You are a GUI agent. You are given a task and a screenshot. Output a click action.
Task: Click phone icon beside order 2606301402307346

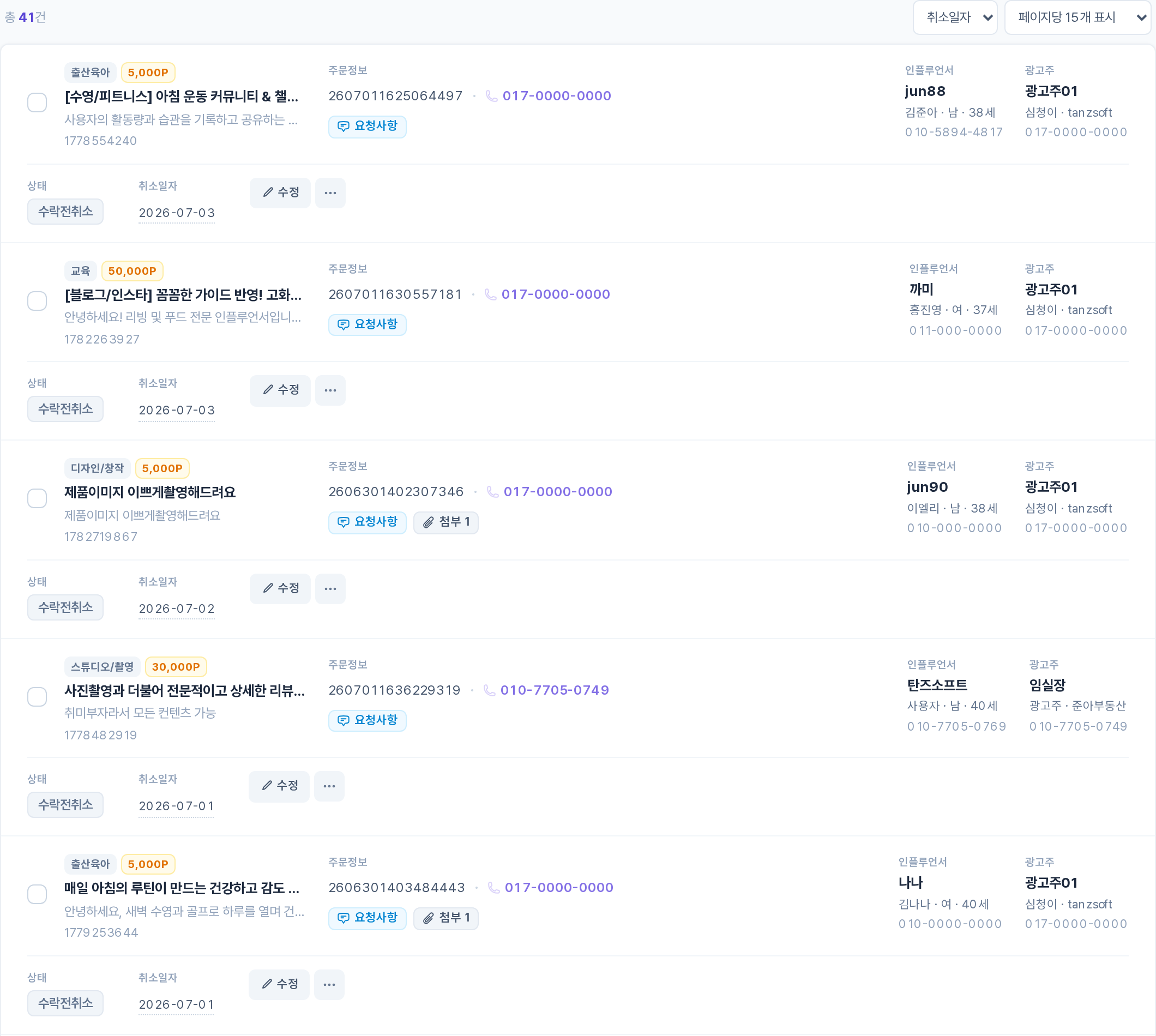(493, 492)
